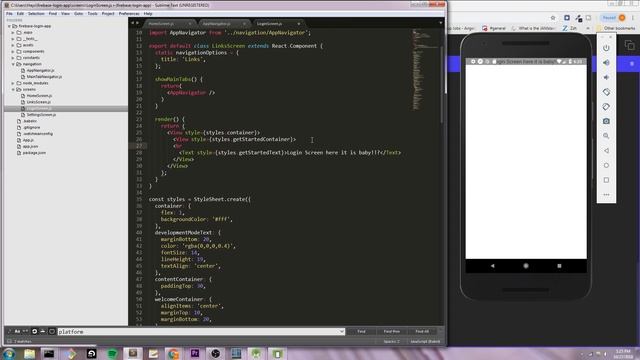Click the Windows Start button
This screenshot has width=640, height=360.
(9, 353)
